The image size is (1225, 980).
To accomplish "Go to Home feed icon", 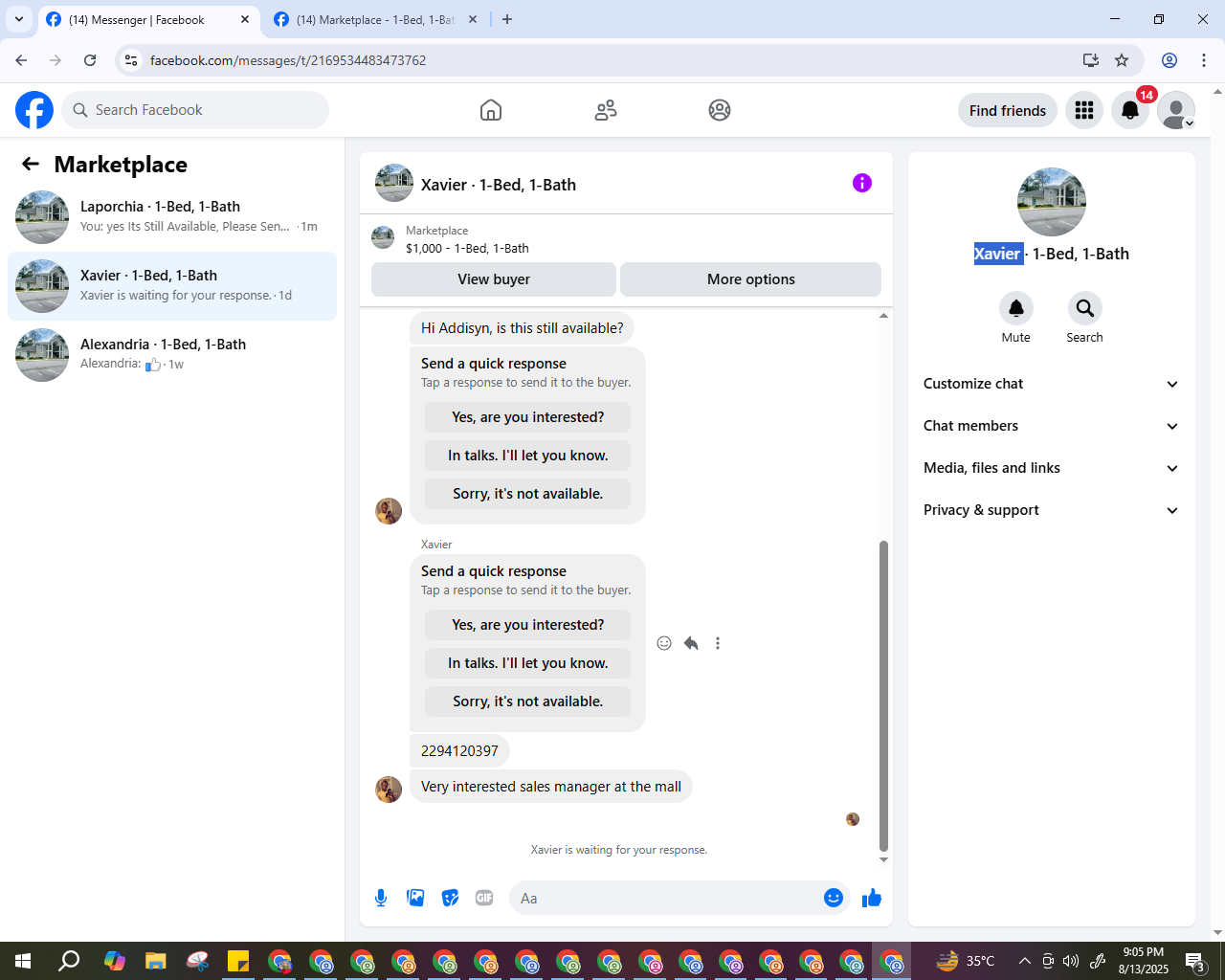I will tap(491, 110).
